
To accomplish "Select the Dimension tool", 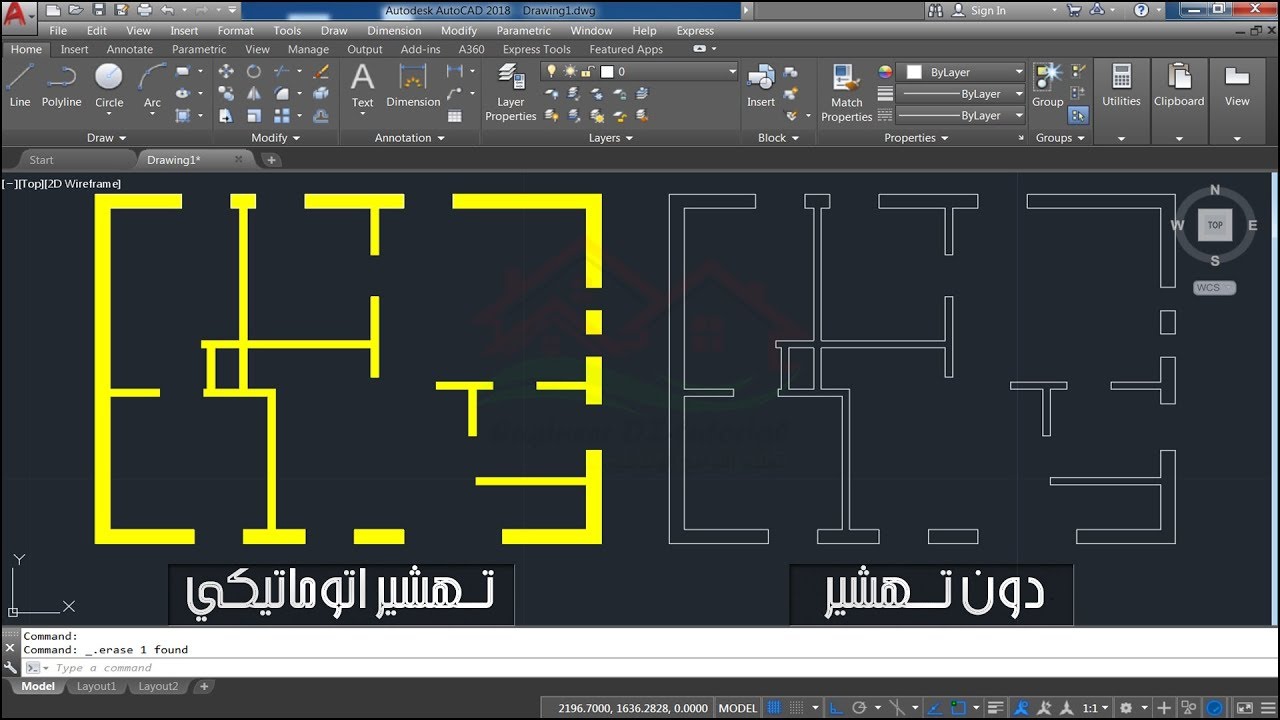I will click(413, 85).
